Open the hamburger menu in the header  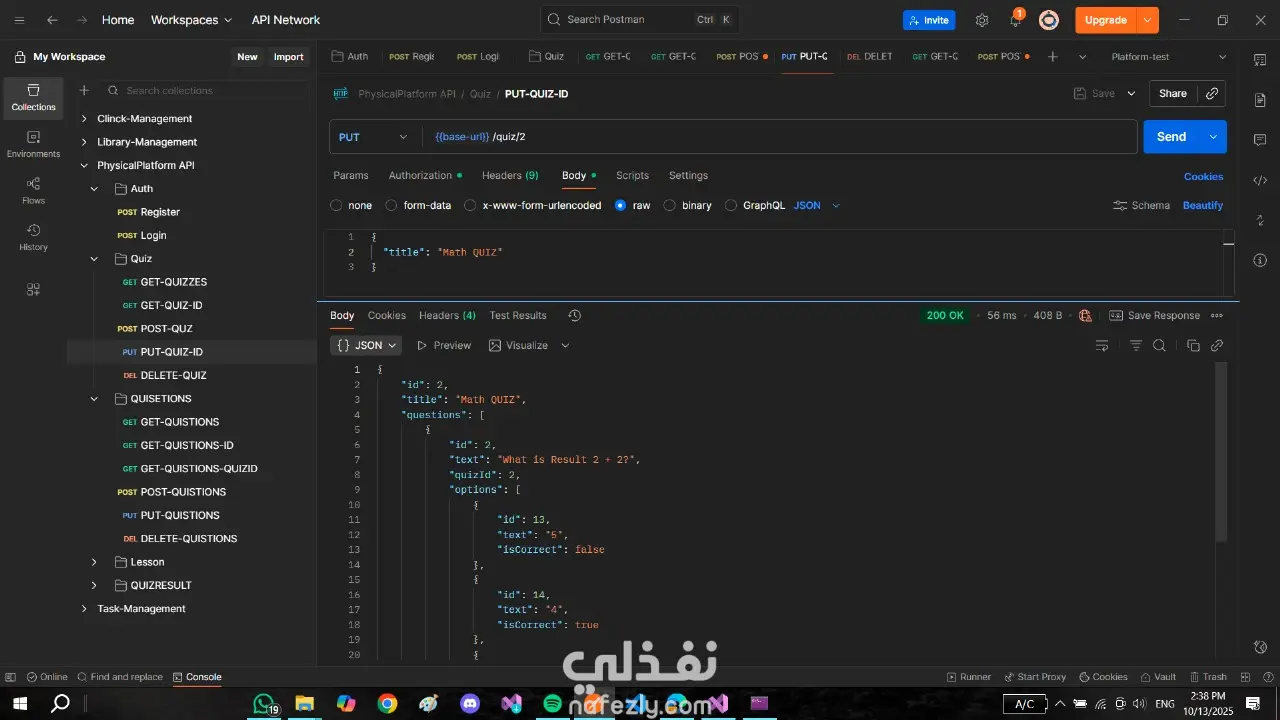tap(19, 20)
